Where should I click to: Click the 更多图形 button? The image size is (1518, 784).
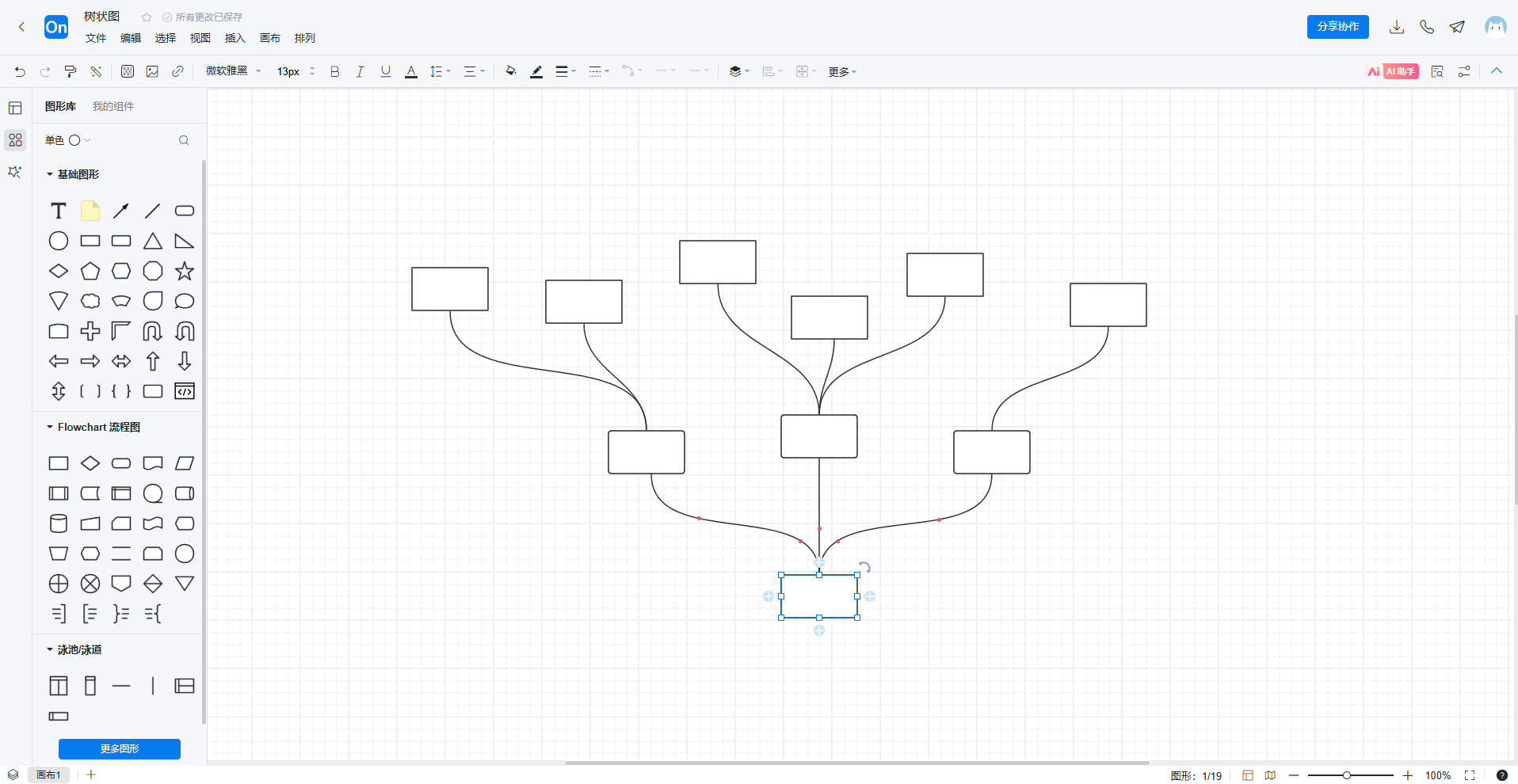[x=120, y=748]
